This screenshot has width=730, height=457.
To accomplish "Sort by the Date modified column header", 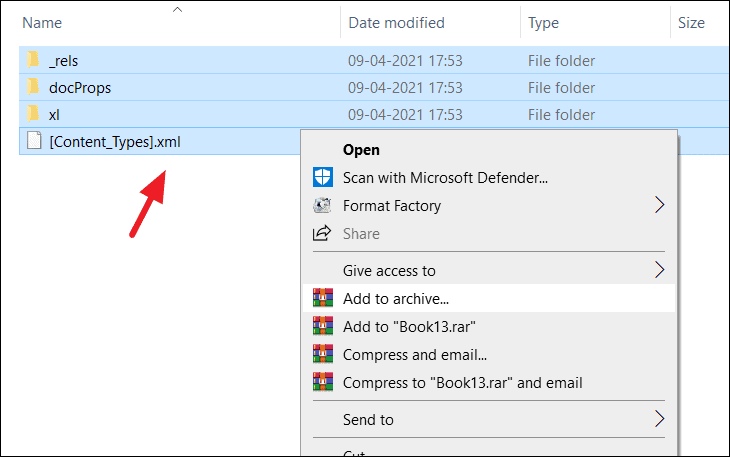I will pyautogui.click(x=396, y=23).
